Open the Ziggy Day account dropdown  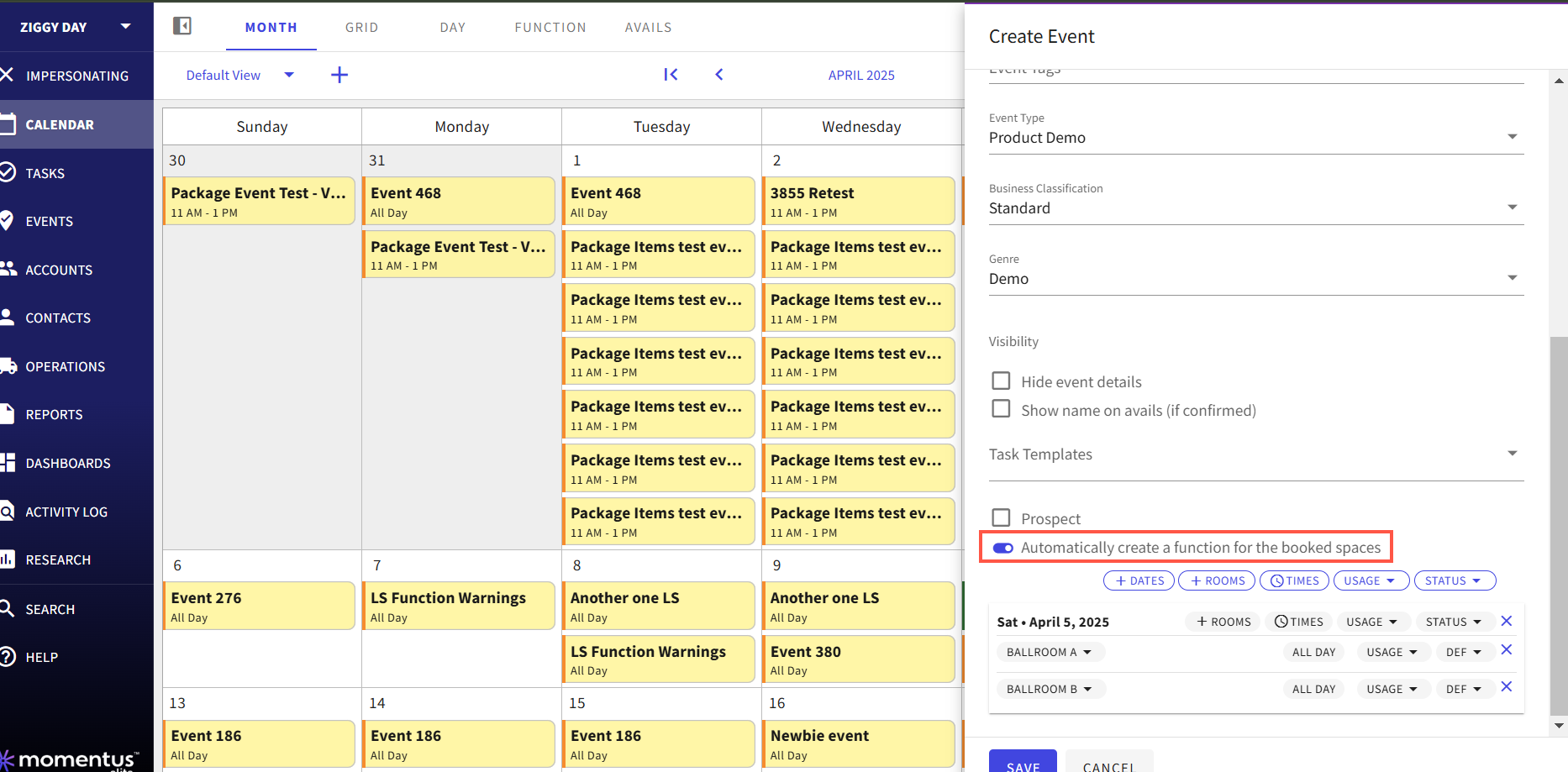click(125, 26)
